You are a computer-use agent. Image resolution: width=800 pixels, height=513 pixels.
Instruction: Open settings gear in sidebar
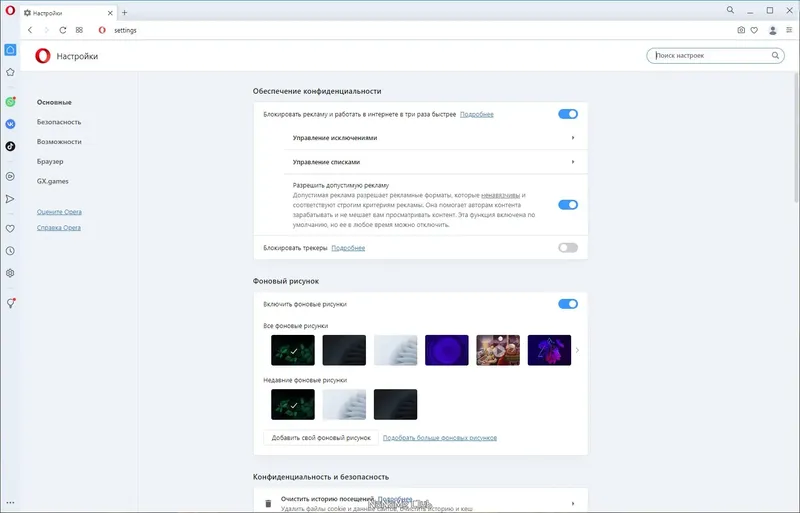(x=10, y=273)
